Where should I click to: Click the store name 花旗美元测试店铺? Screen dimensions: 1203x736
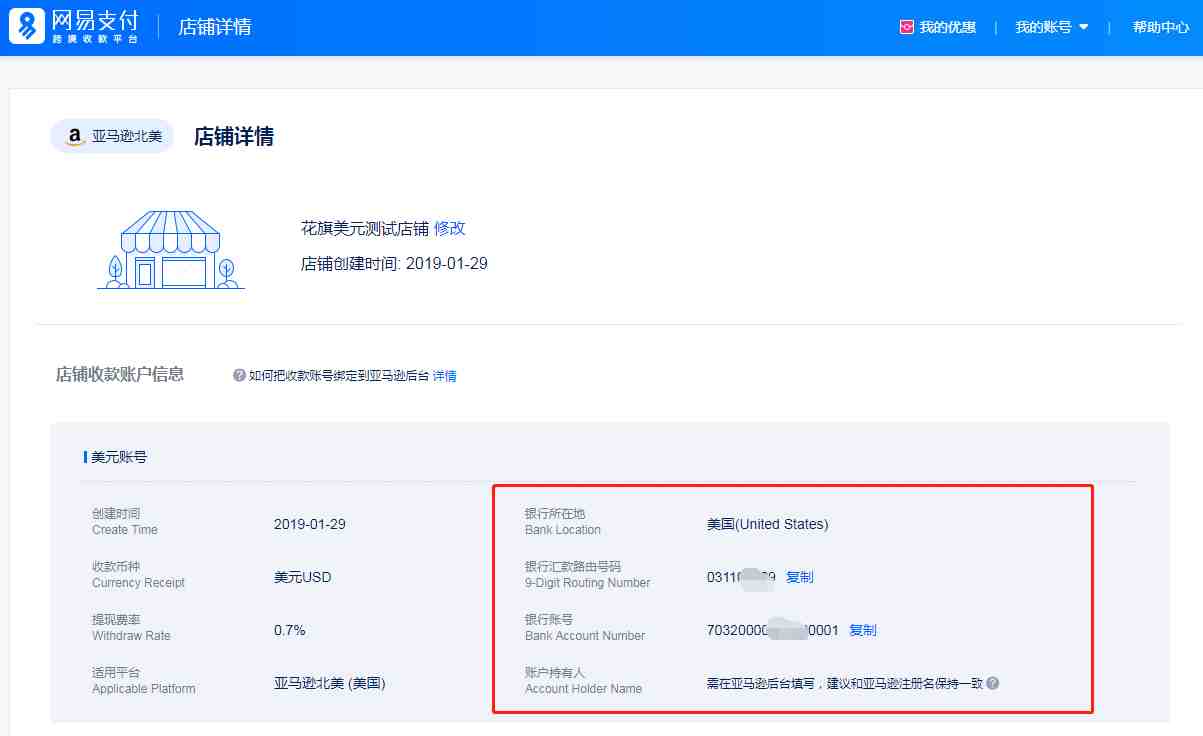pos(365,228)
